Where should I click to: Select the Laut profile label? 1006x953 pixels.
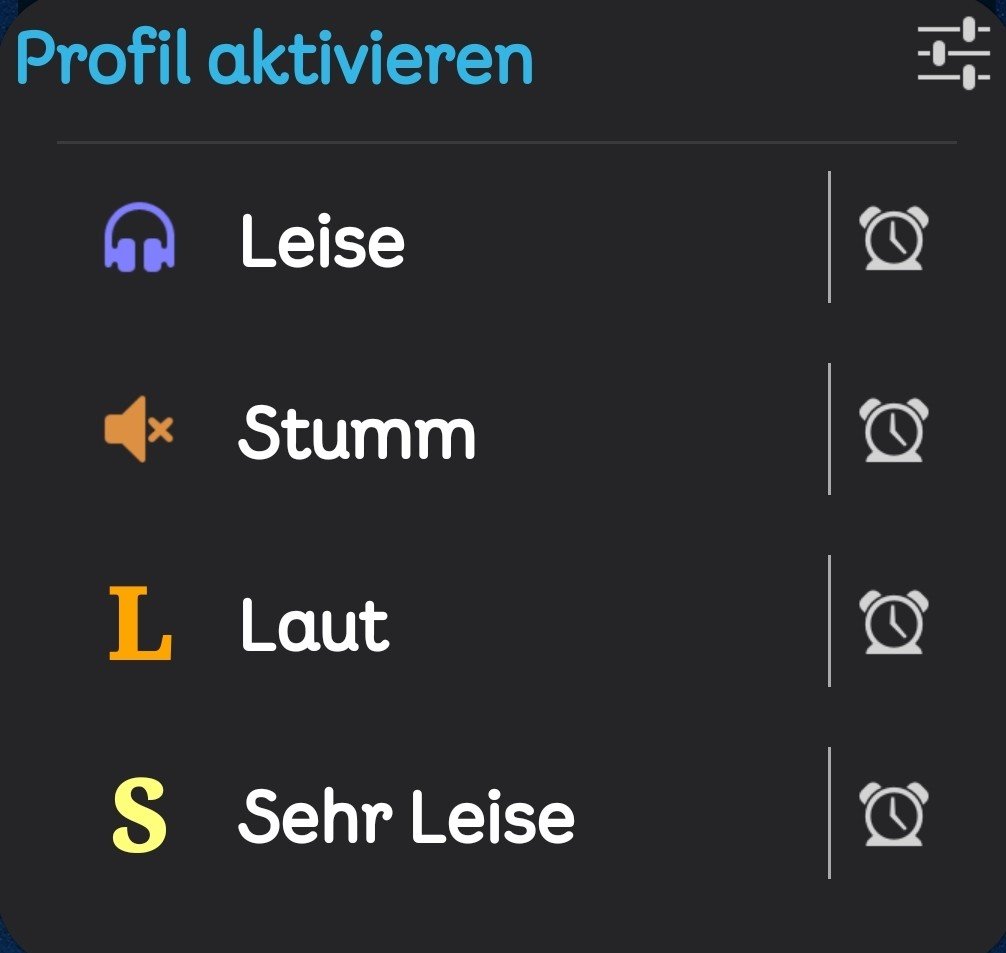314,625
